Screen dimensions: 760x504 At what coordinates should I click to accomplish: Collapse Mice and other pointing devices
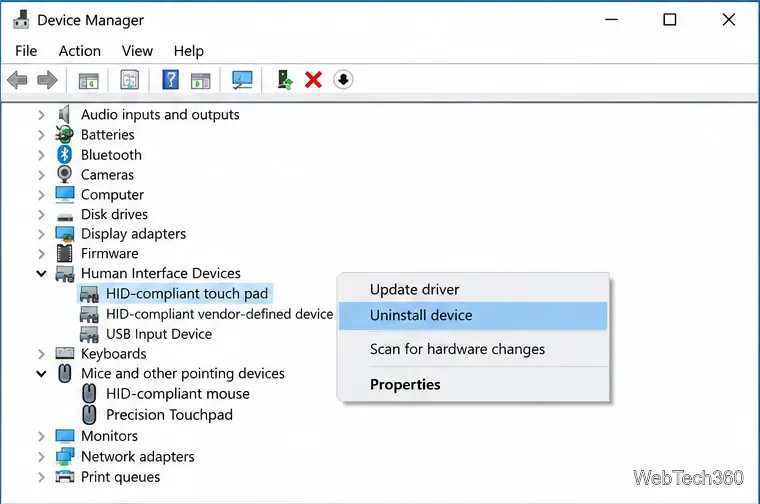pyautogui.click(x=42, y=374)
